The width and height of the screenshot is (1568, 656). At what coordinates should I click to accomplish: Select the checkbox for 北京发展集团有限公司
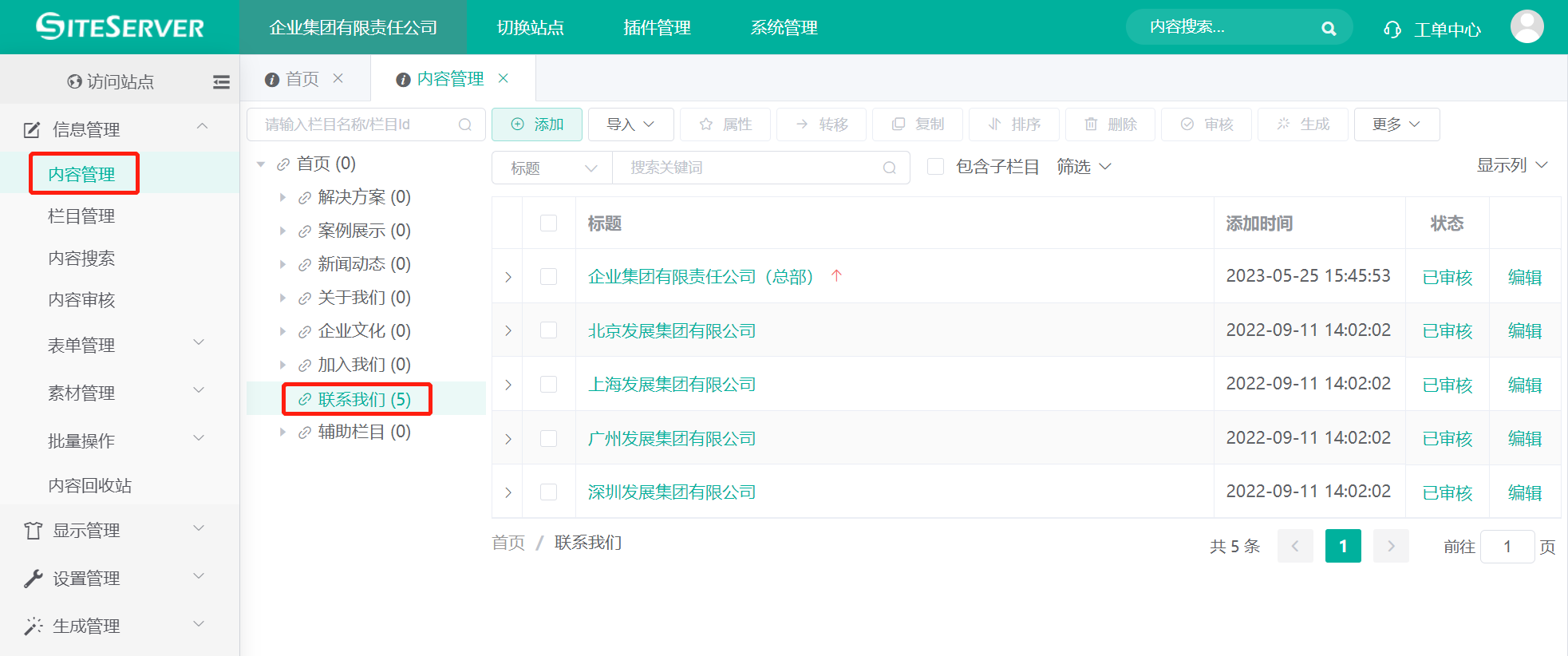[548, 330]
